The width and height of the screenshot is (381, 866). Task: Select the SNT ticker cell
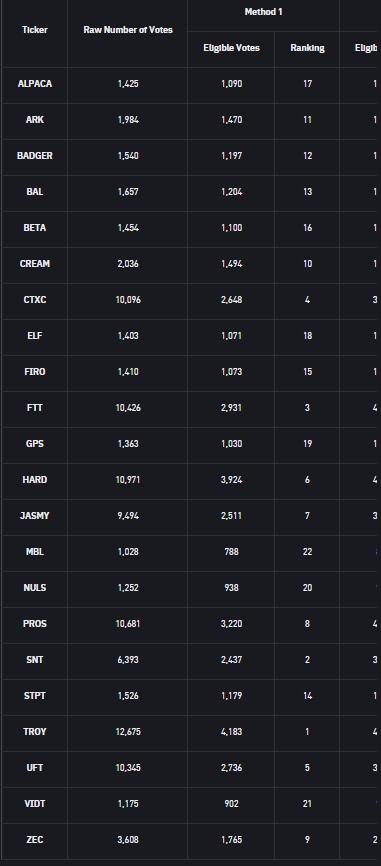click(34, 660)
